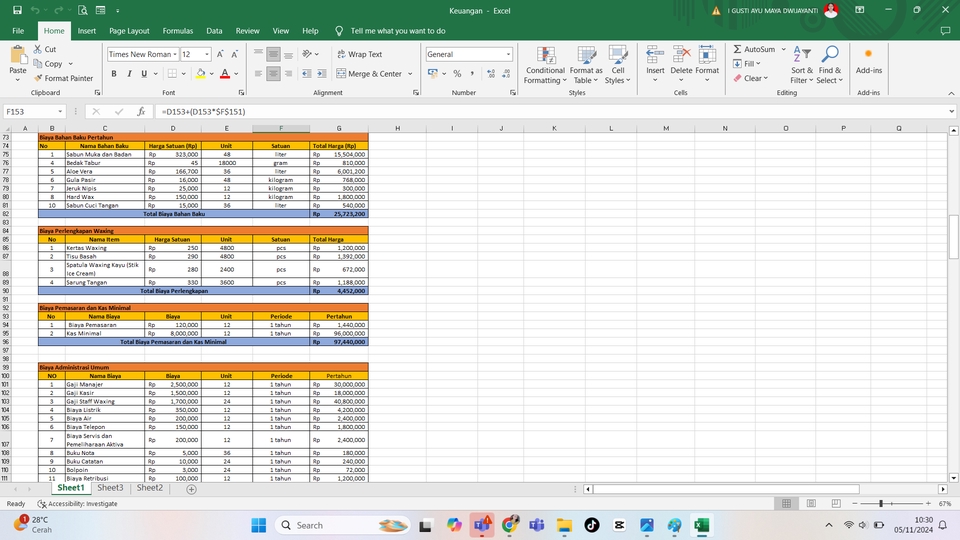Click the Increase Indent icon
This screenshot has width=960, height=540.
[x=322, y=73]
